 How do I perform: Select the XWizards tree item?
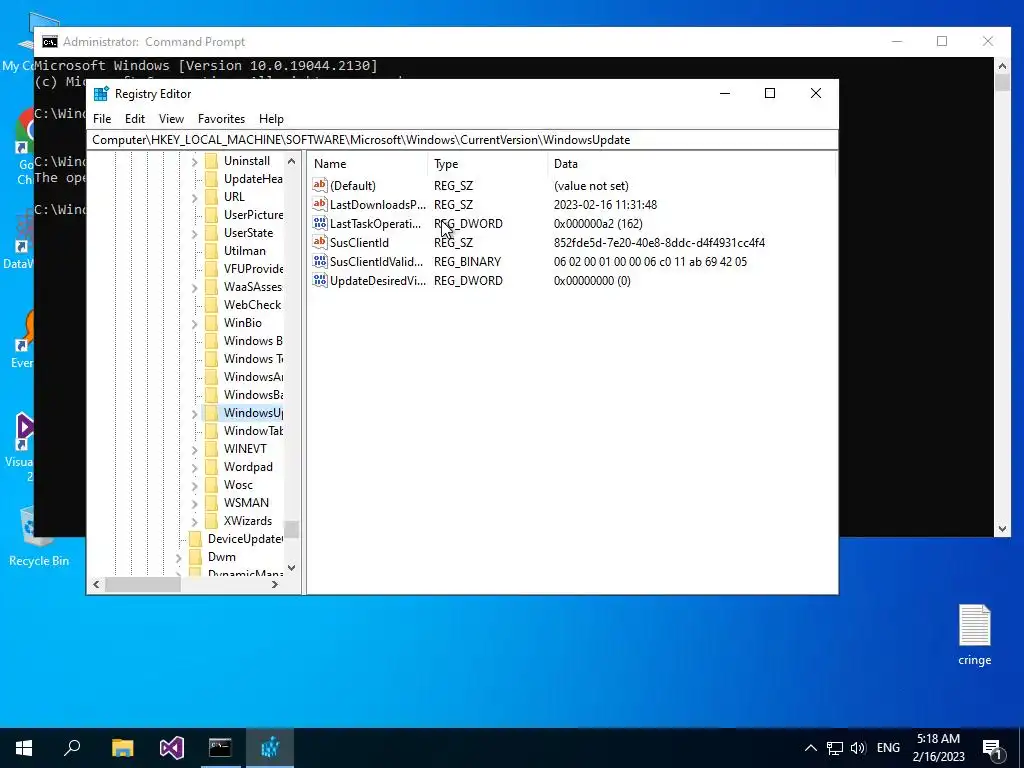coord(248,521)
